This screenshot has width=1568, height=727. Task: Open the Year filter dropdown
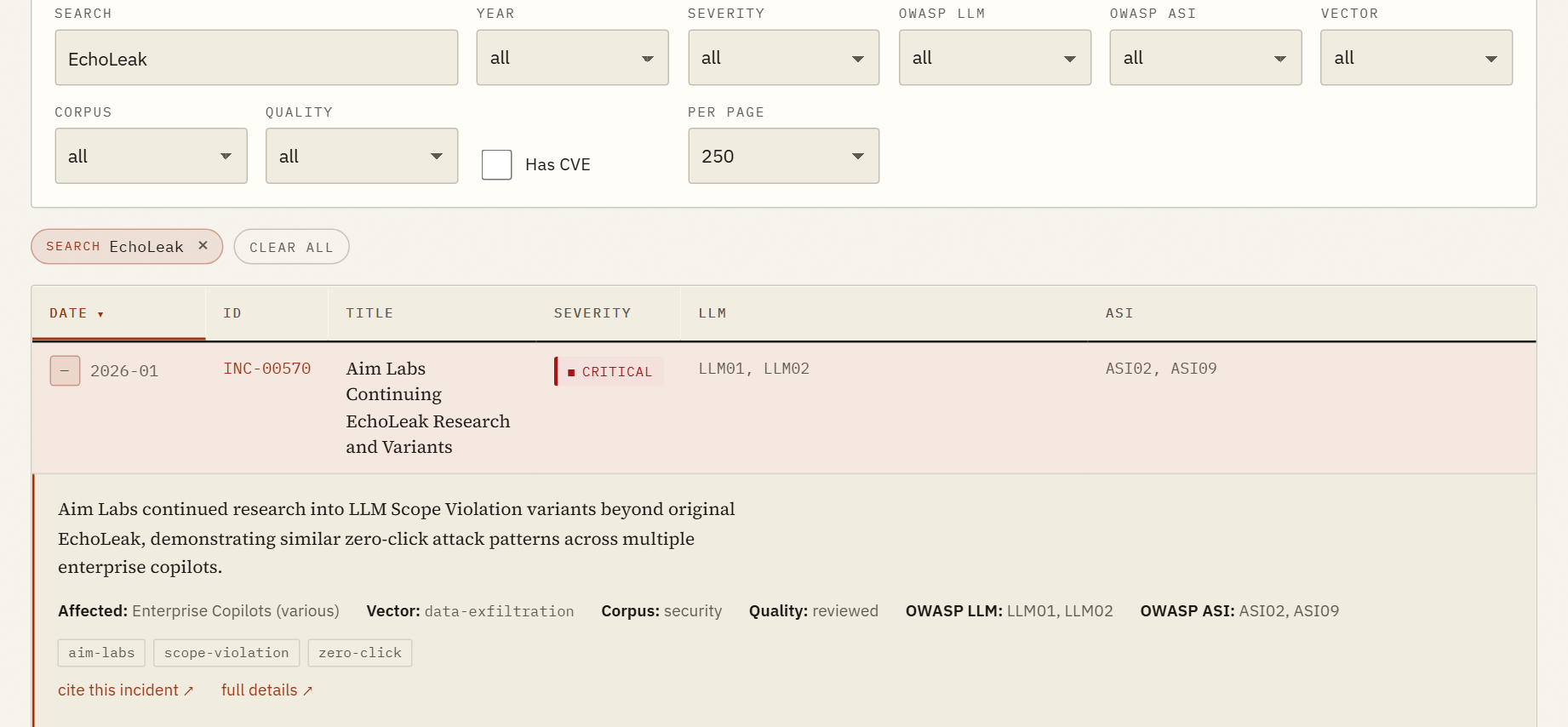click(x=572, y=58)
